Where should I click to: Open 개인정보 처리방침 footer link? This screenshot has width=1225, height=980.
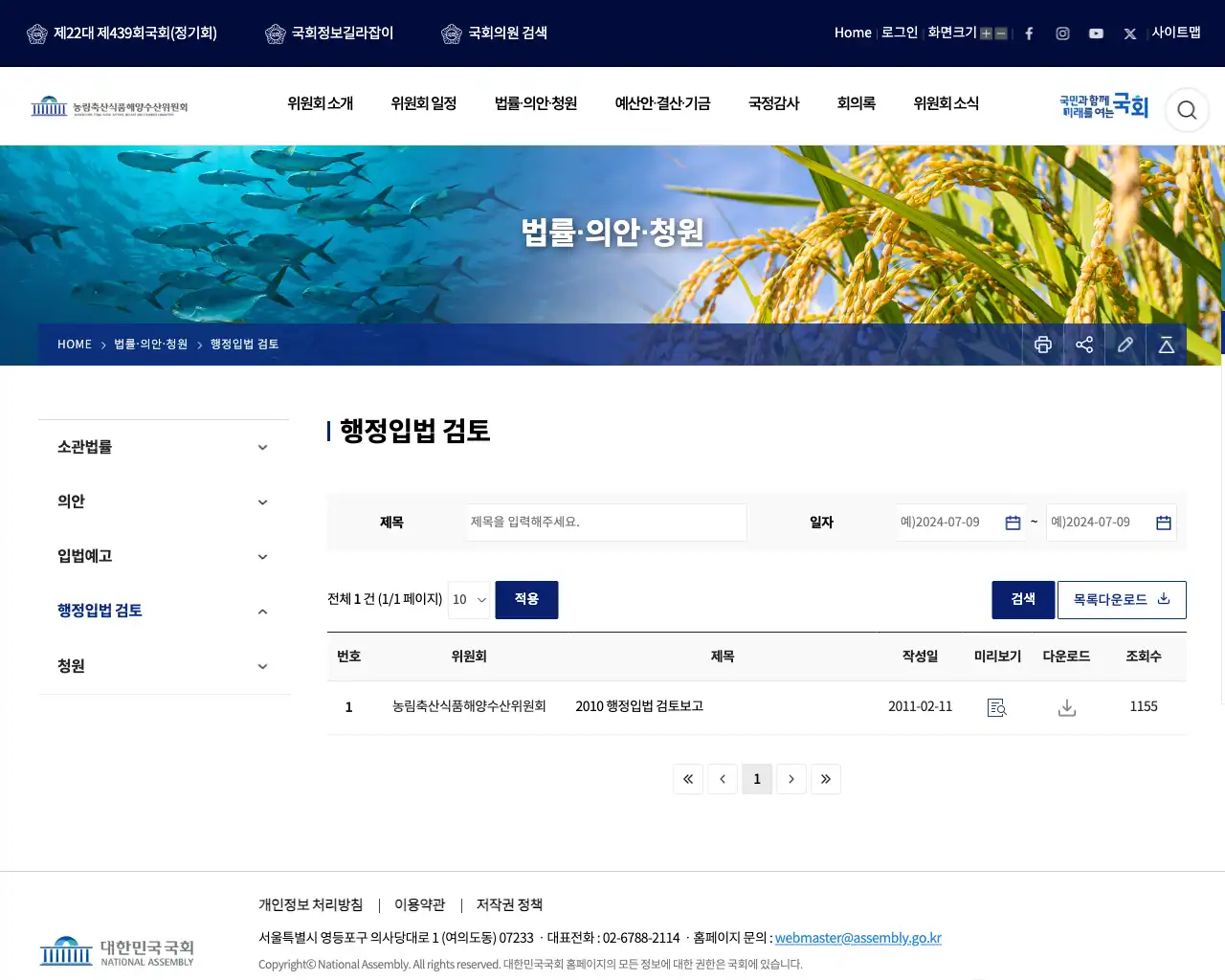point(311,905)
